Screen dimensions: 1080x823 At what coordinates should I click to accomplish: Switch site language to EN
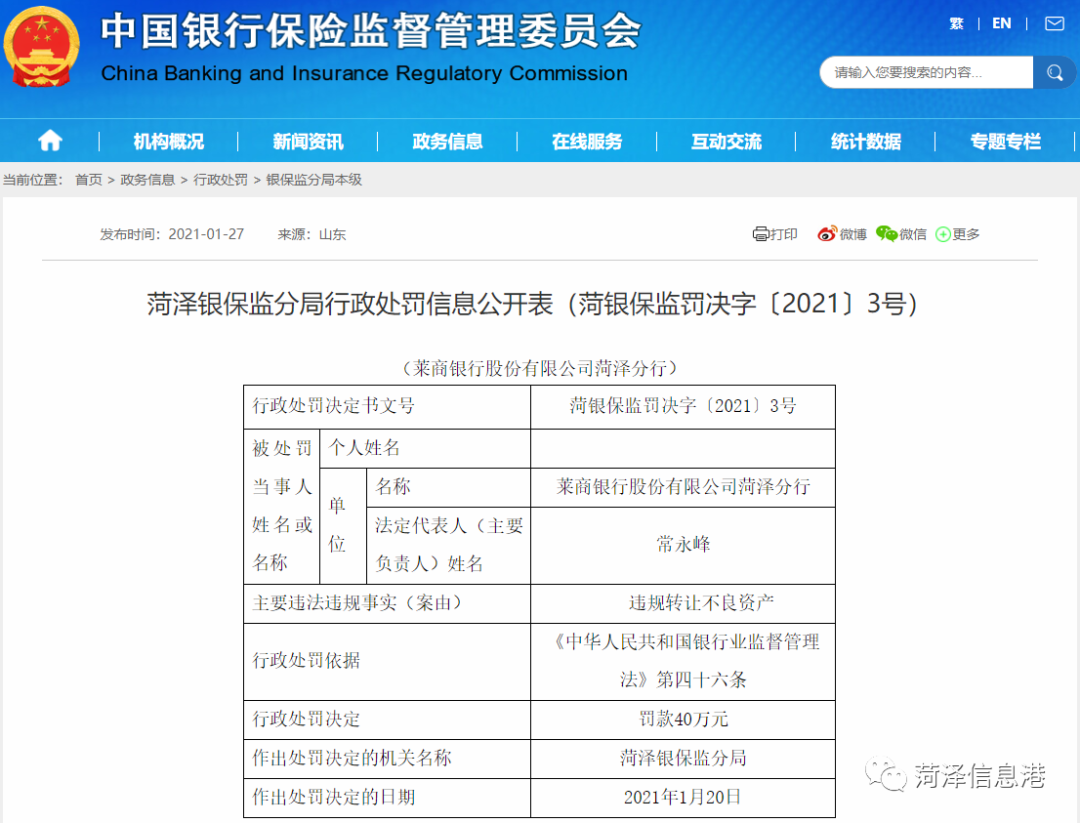(x=1001, y=24)
